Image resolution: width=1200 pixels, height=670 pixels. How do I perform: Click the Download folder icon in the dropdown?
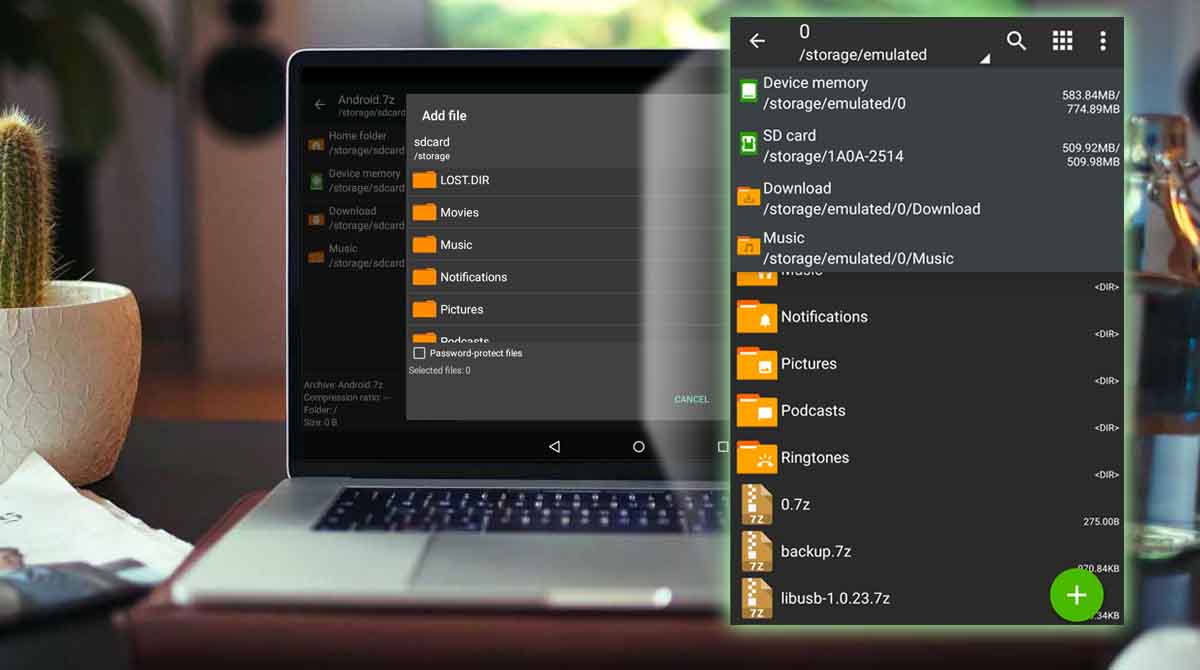(748, 197)
